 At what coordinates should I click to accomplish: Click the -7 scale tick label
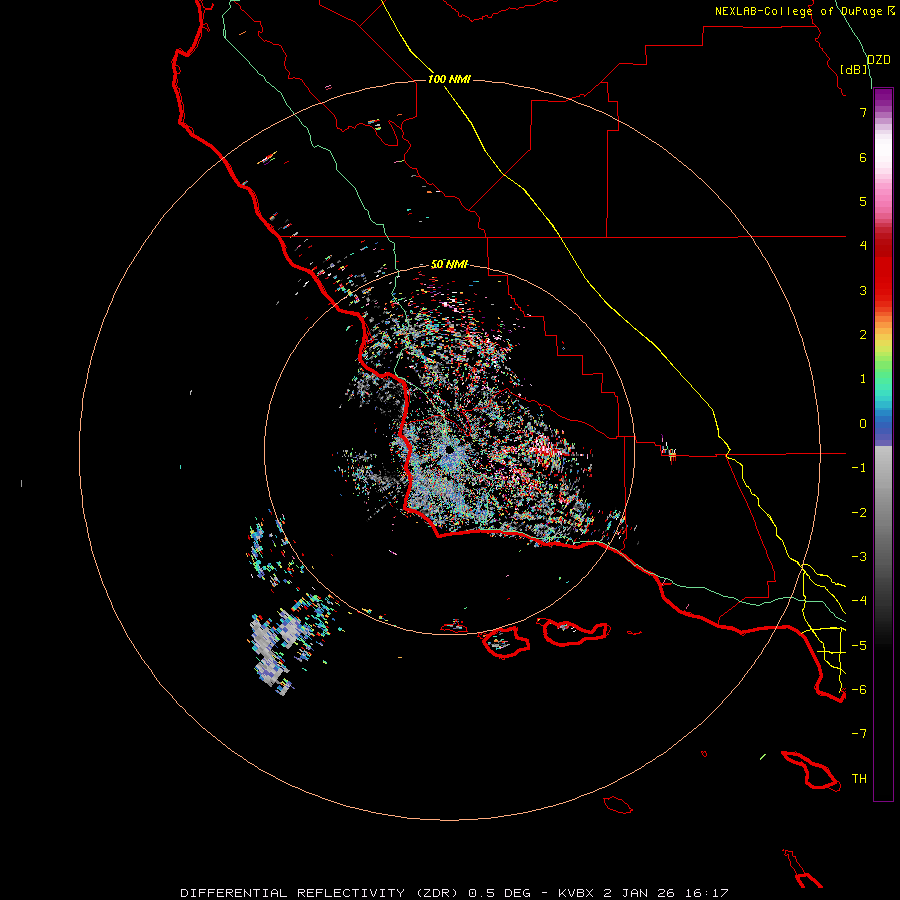click(x=859, y=734)
